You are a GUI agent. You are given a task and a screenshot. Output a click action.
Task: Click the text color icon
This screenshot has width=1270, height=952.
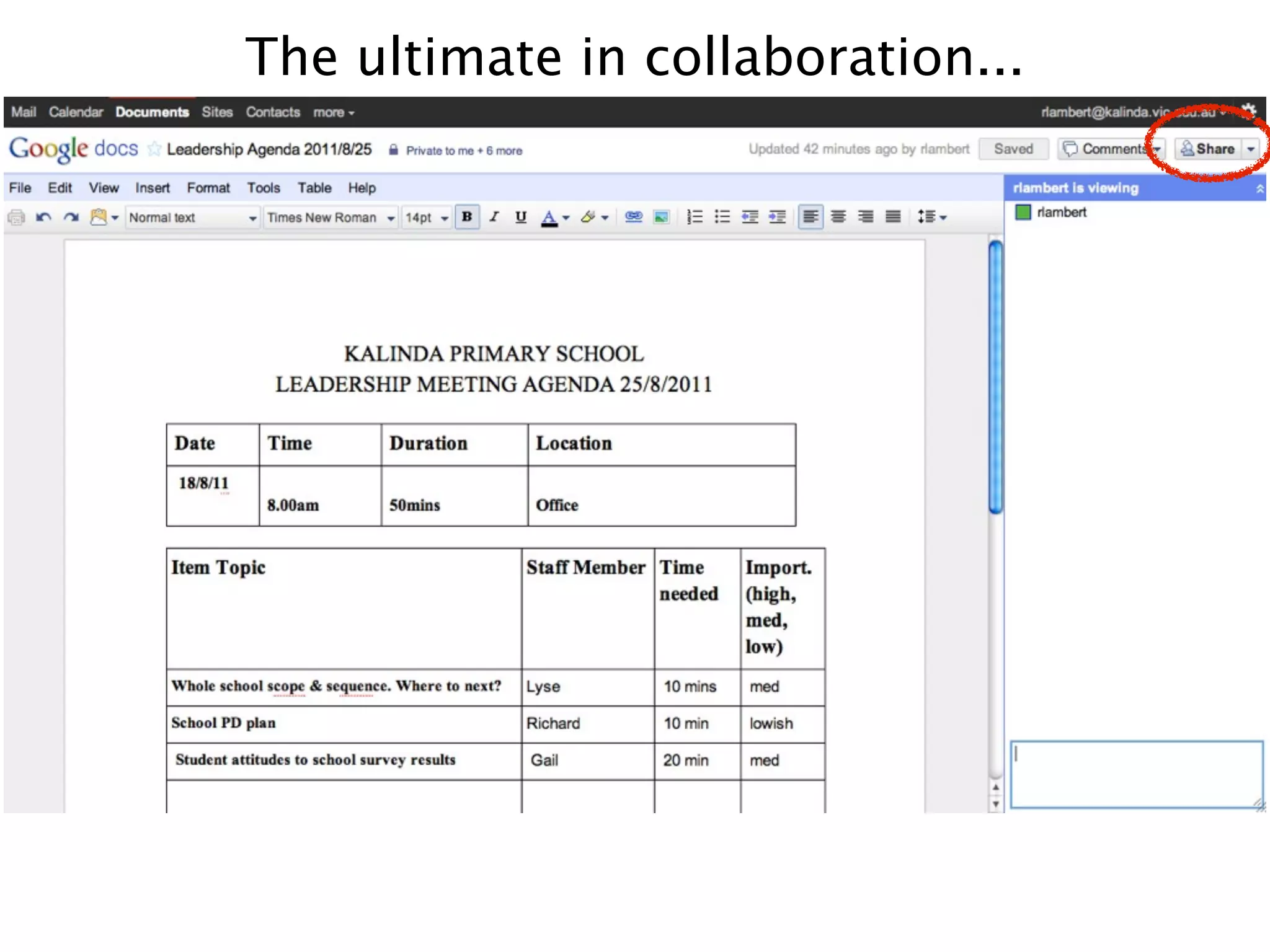[x=549, y=218]
